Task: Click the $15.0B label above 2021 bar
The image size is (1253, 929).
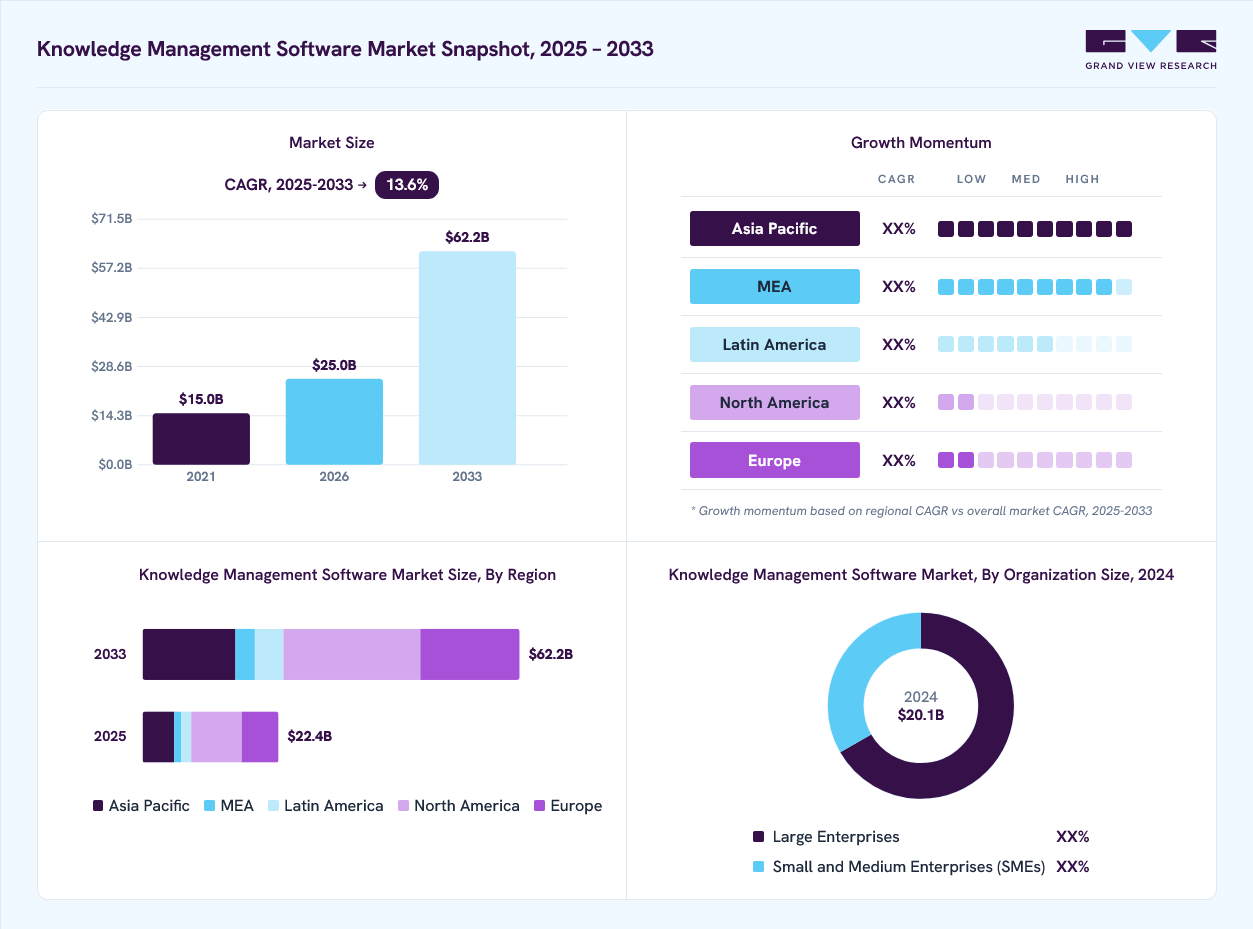Action: coord(201,399)
